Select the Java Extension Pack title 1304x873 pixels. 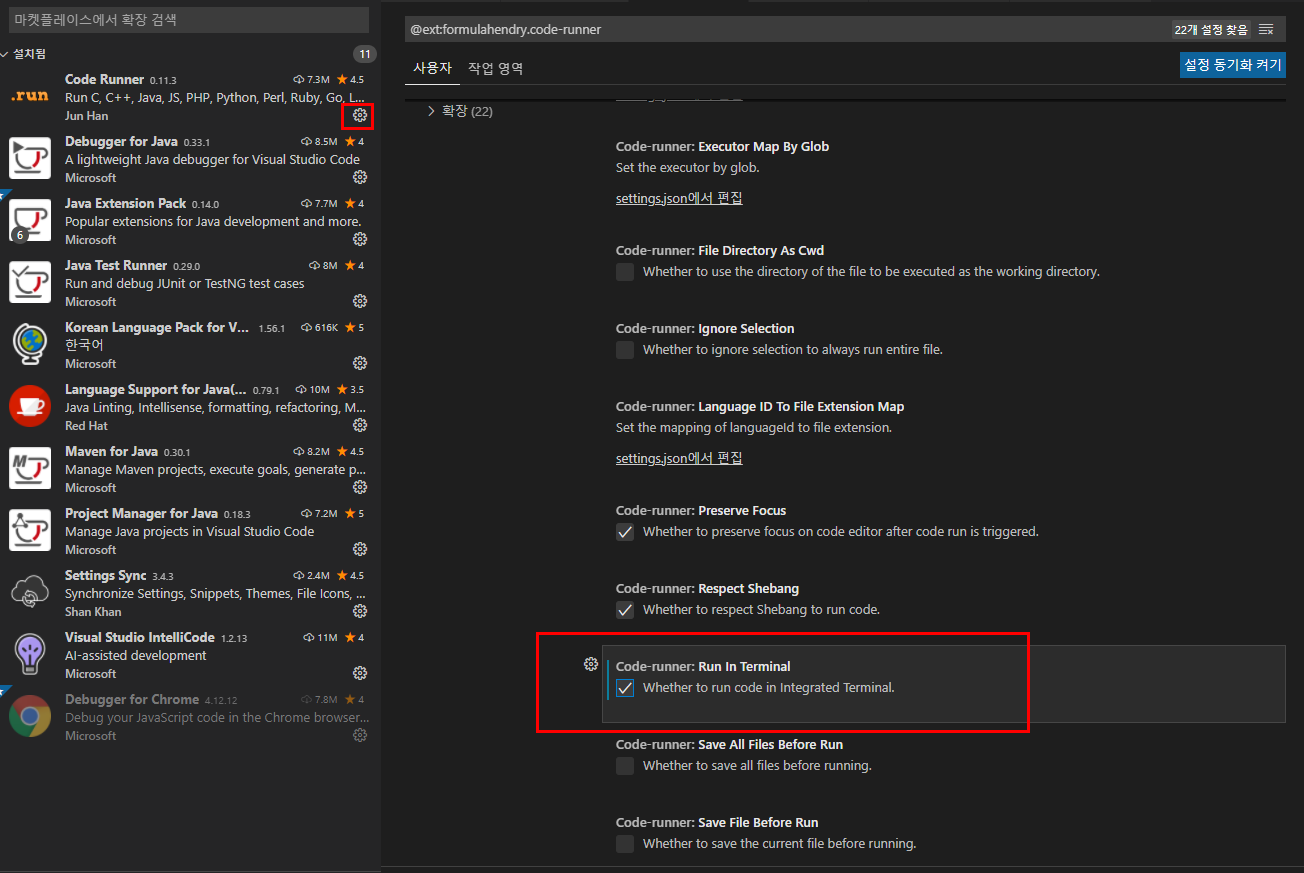tap(125, 203)
